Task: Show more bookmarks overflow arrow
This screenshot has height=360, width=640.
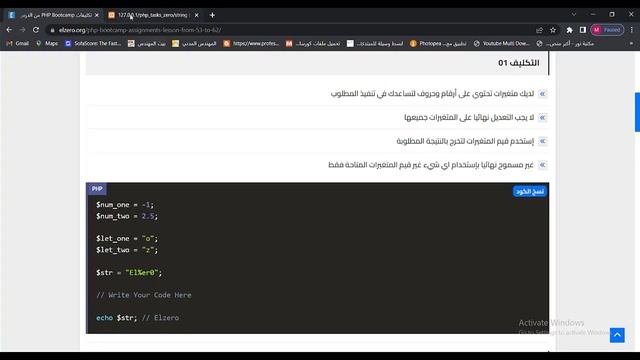Action: (x=631, y=43)
